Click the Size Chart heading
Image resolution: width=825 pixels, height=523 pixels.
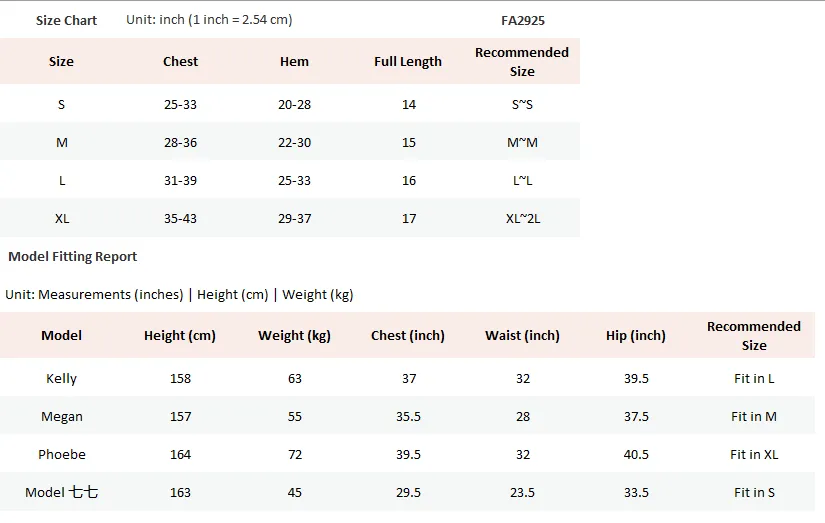(x=66, y=21)
